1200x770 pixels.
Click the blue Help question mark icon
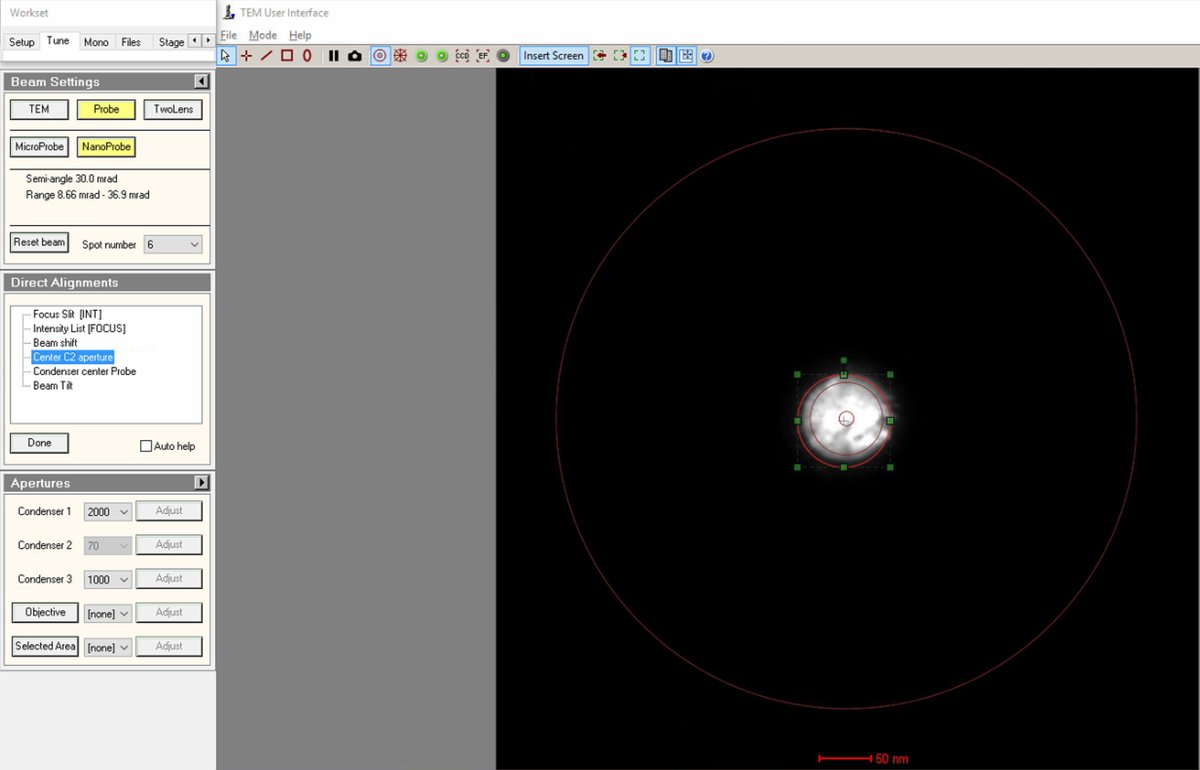pyautogui.click(x=707, y=56)
